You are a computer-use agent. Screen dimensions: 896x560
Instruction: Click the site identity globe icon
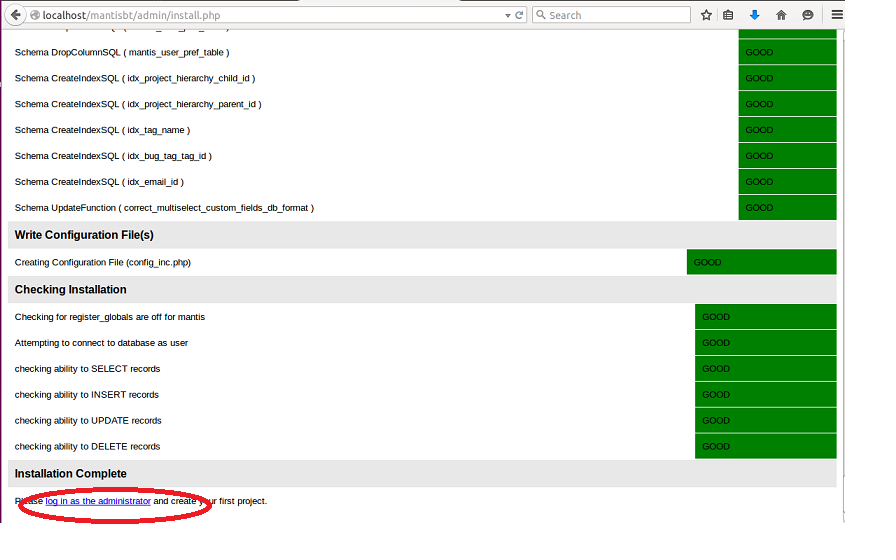pyautogui.click(x=35, y=15)
